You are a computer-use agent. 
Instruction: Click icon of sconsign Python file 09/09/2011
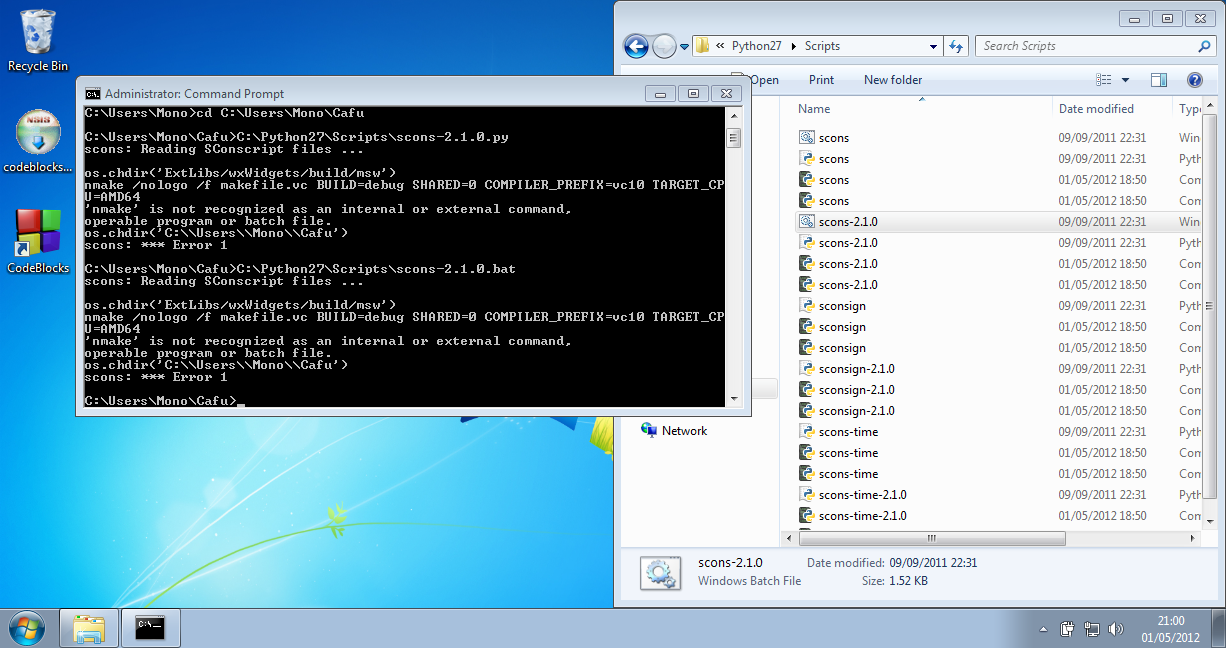[x=807, y=306]
